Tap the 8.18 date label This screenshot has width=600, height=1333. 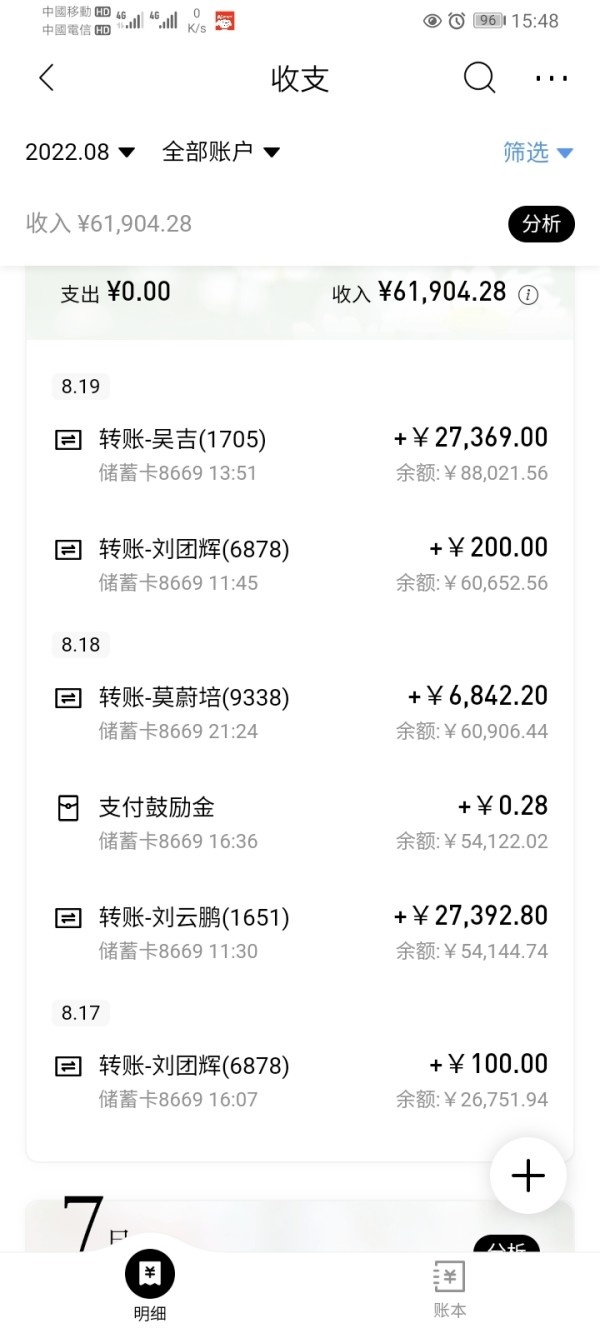[81, 645]
